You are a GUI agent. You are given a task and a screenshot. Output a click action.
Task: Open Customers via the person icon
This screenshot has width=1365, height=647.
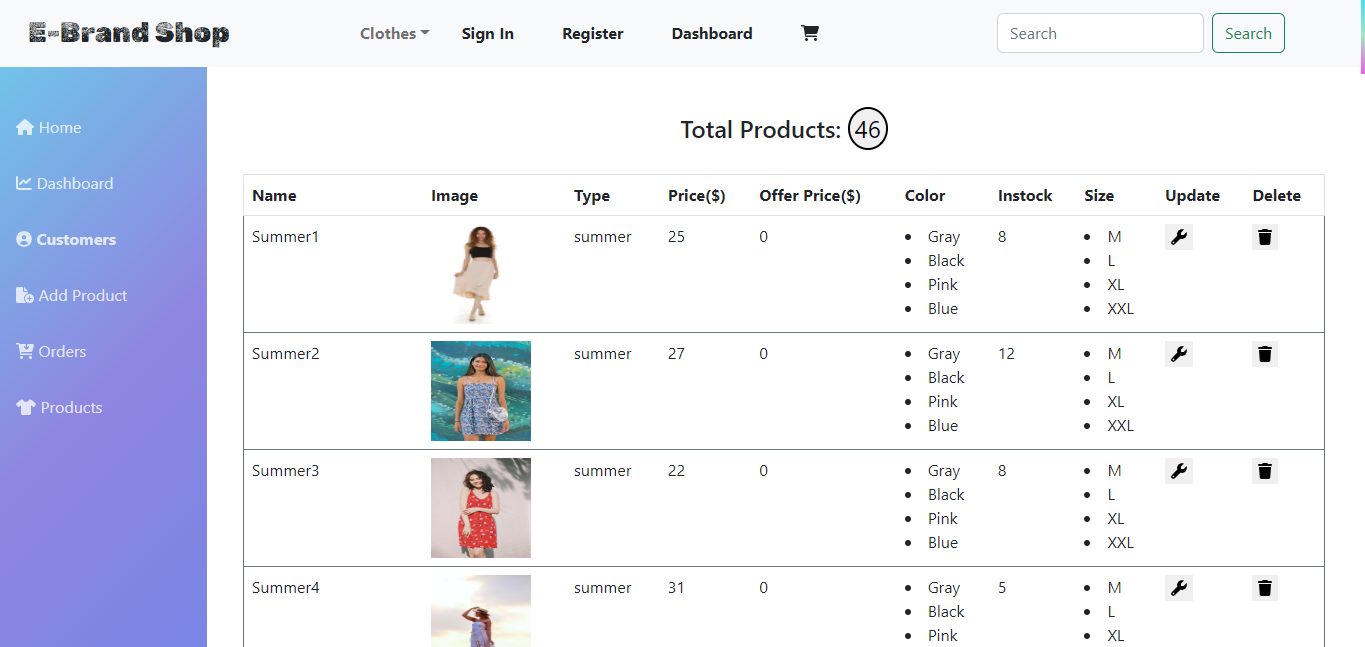point(23,239)
